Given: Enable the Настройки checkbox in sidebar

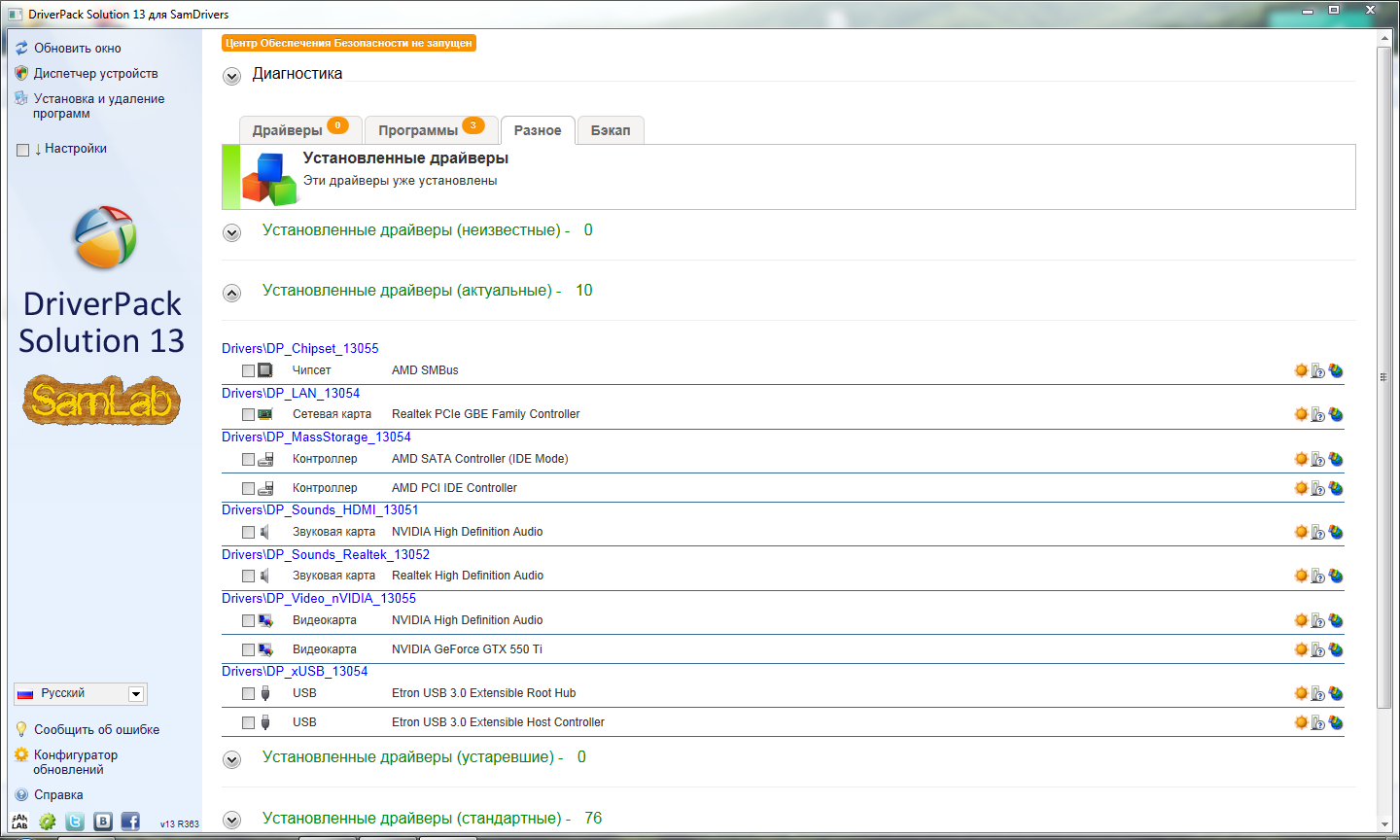Looking at the screenshot, I should [x=23, y=150].
